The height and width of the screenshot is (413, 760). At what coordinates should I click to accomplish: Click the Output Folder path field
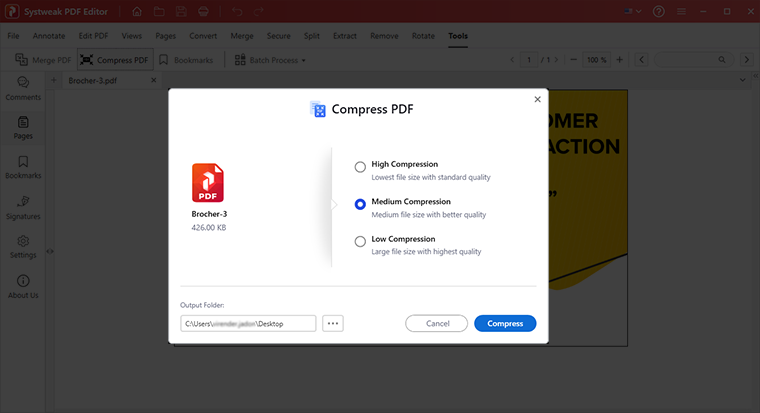[x=248, y=324]
